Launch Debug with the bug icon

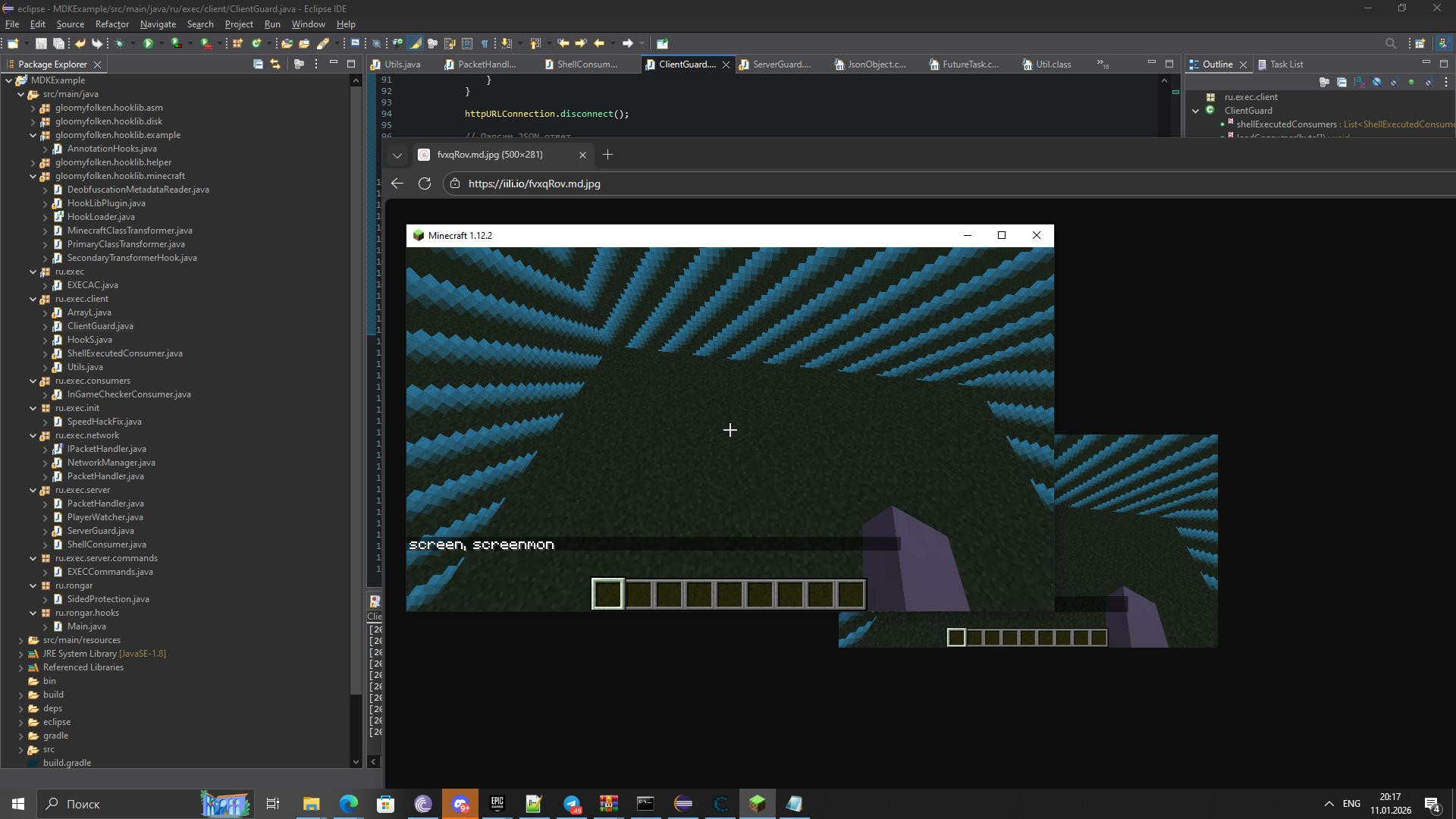(120, 44)
